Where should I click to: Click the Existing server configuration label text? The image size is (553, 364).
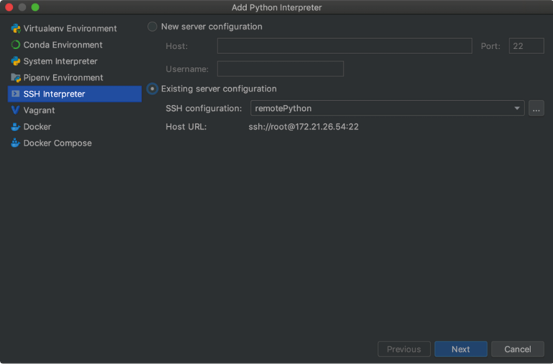pyautogui.click(x=219, y=89)
